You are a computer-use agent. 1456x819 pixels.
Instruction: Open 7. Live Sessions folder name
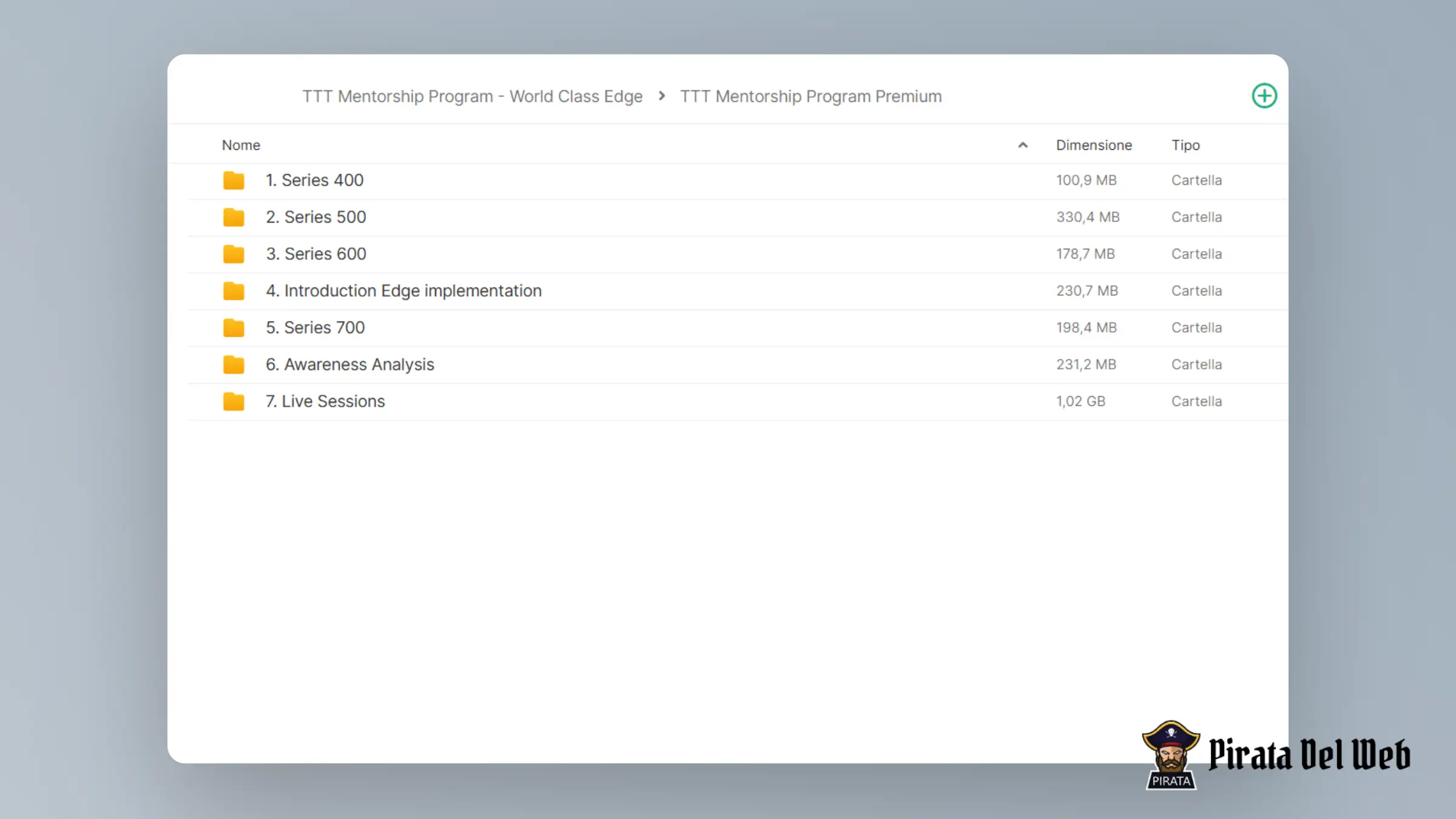[x=325, y=402]
